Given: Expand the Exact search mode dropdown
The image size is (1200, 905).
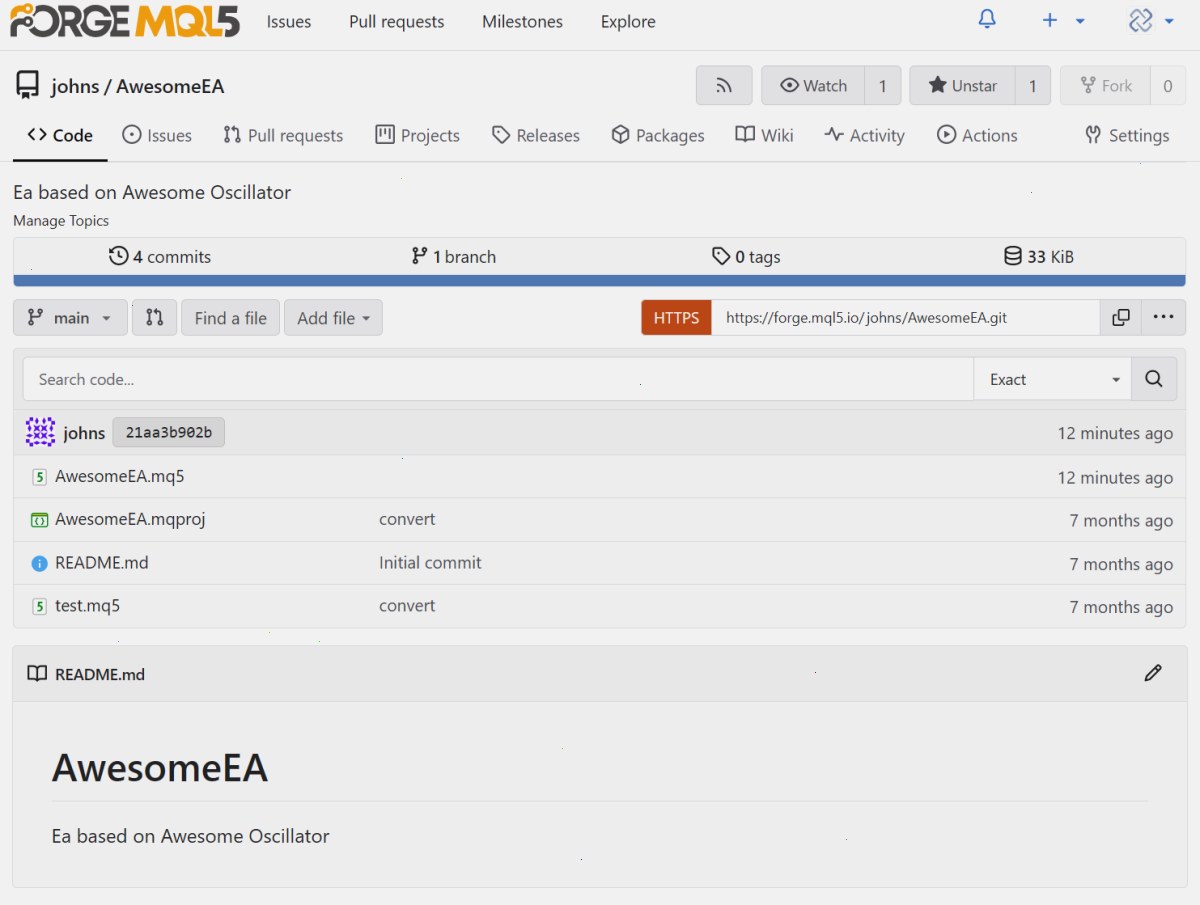Looking at the screenshot, I should pos(1053,379).
